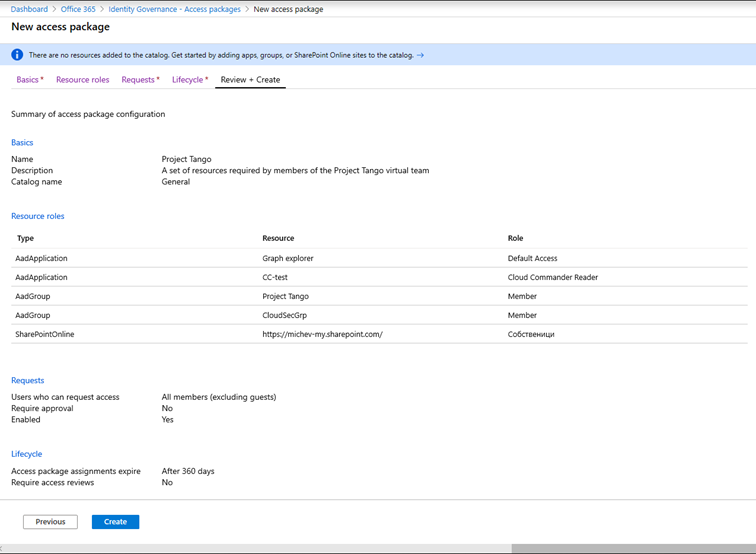Click the package description value text
This screenshot has width=756, height=554.
pyautogui.click(x=296, y=170)
